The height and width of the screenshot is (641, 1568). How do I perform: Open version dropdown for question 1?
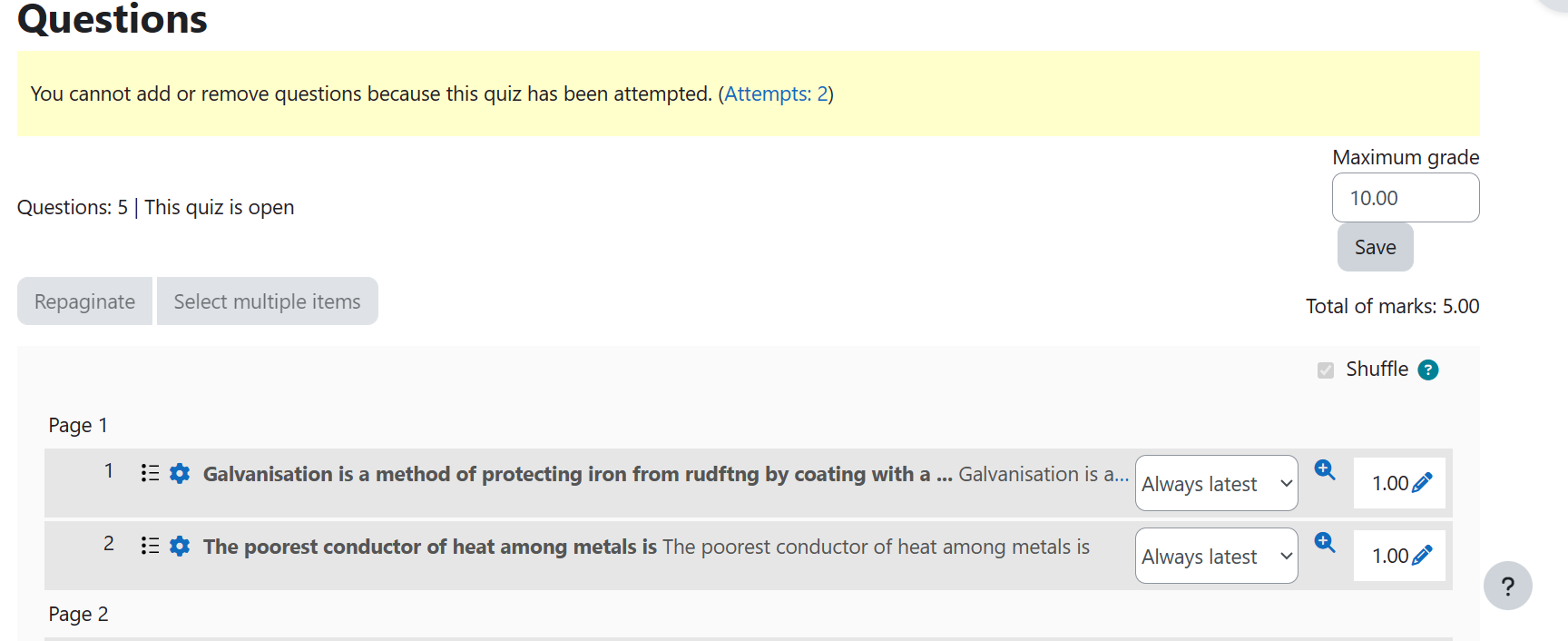(x=1217, y=483)
